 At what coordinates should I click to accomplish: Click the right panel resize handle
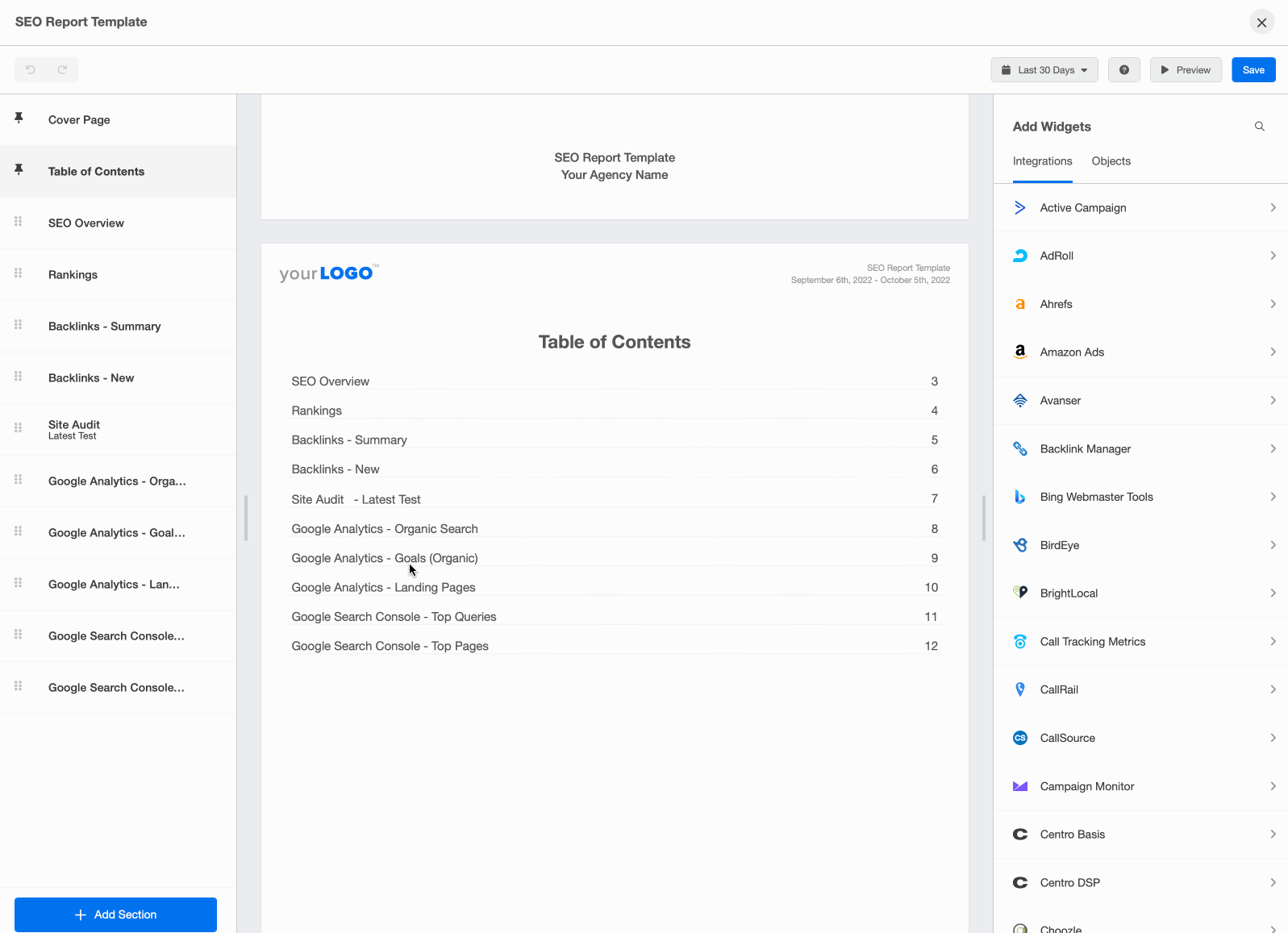pyautogui.click(x=984, y=518)
